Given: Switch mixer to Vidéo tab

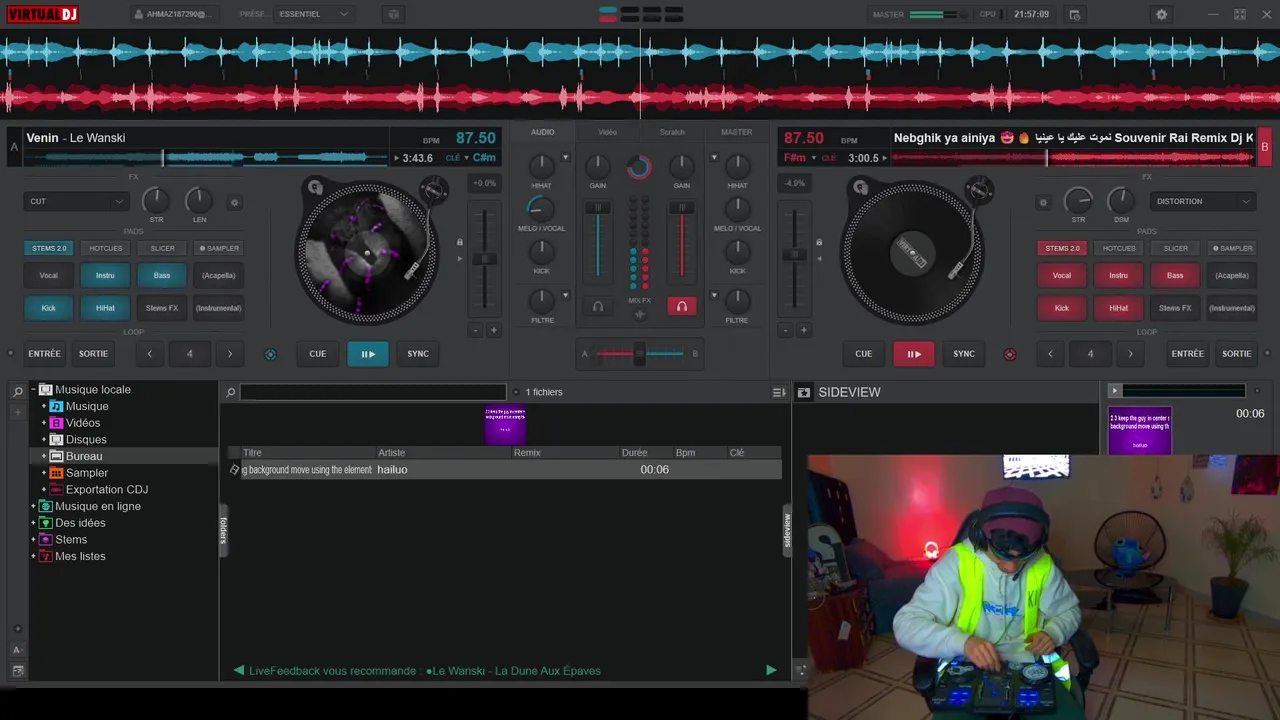Looking at the screenshot, I should (607, 132).
